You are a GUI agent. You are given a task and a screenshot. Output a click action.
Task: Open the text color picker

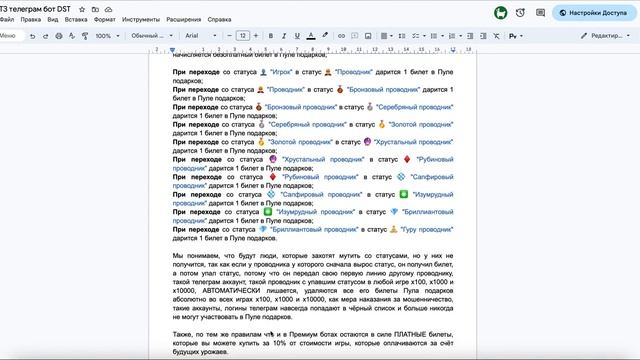click(x=311, y=36)
